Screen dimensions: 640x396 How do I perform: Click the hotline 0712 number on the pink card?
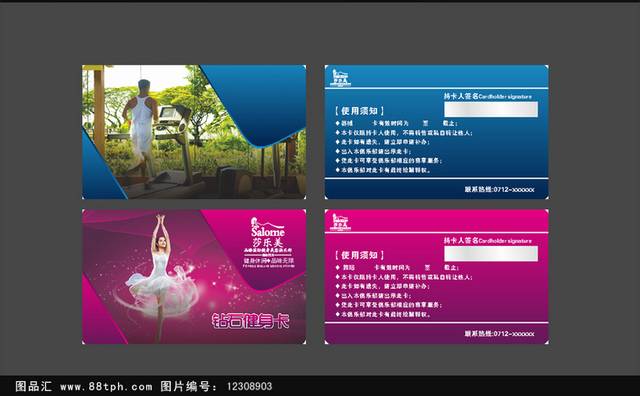[500, 334]
